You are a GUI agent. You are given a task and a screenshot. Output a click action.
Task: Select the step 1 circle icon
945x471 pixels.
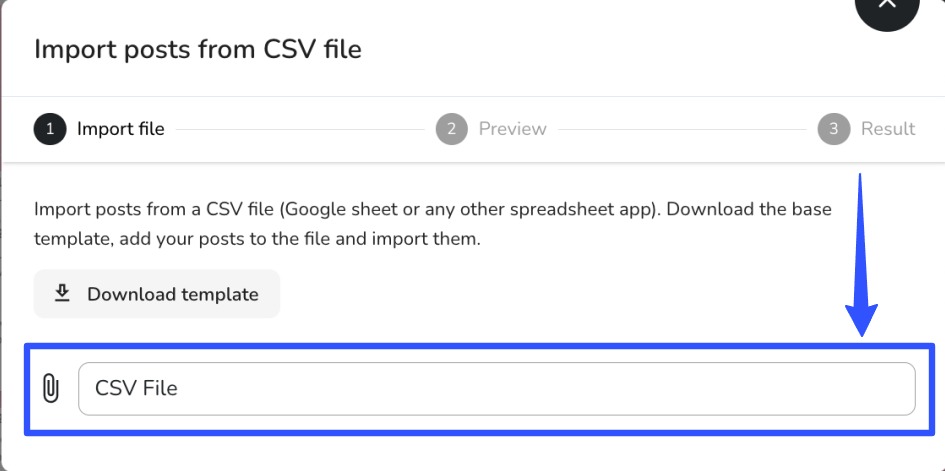point(50,129)
